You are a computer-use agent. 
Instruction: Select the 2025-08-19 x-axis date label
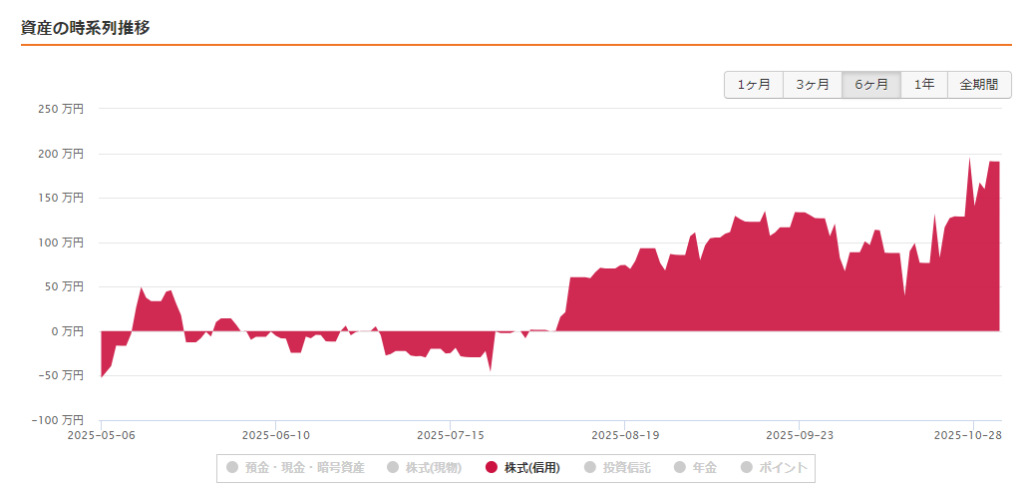click(624, 435)
